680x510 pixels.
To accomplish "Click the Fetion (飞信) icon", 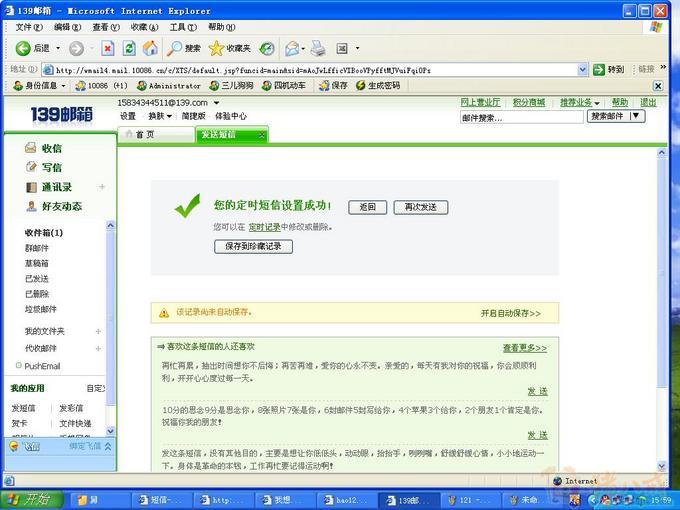I will [x=14, y=445].
